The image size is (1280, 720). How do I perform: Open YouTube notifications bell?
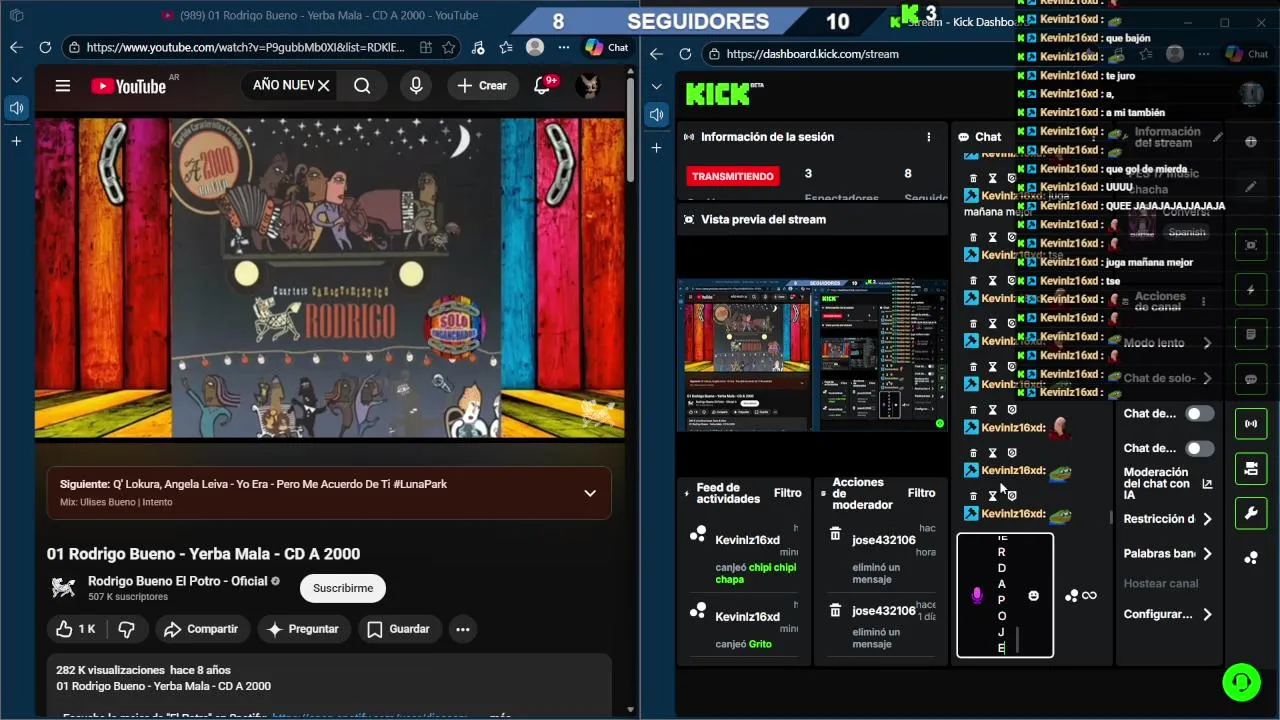[543, 86]
